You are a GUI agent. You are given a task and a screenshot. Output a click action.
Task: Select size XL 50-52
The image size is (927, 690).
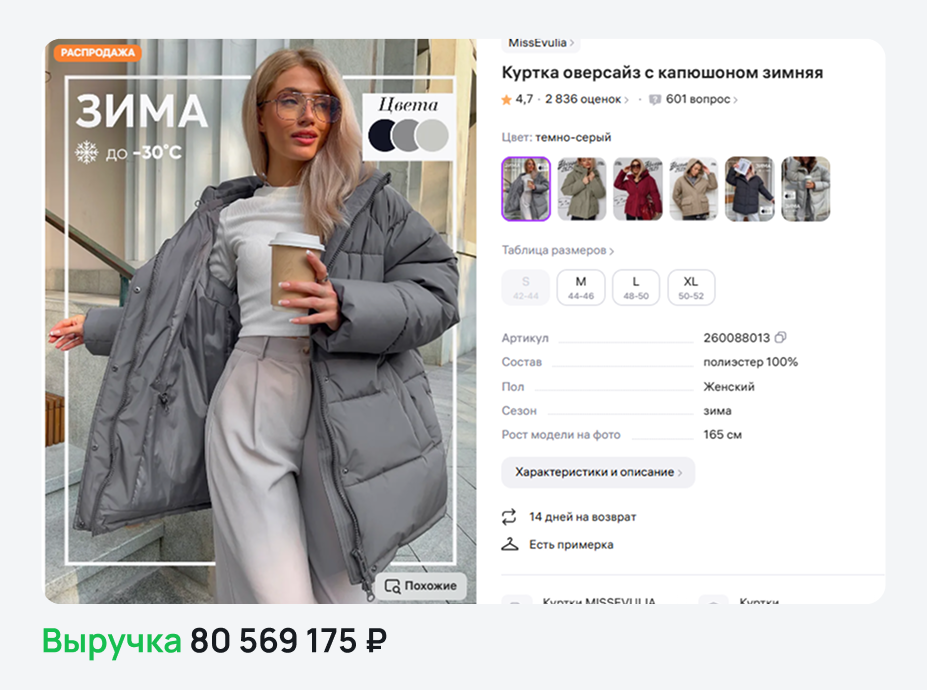[691, 287]
